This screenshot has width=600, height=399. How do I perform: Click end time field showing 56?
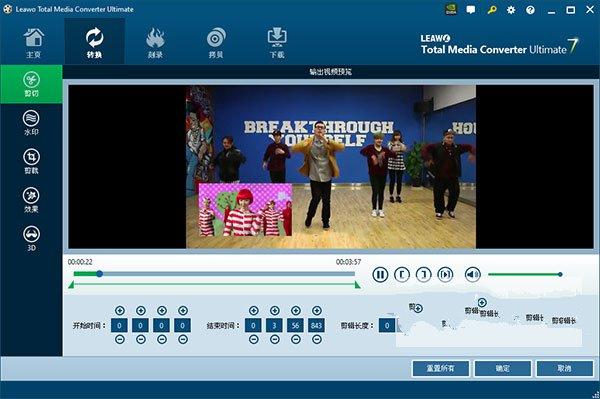point(295,325)
